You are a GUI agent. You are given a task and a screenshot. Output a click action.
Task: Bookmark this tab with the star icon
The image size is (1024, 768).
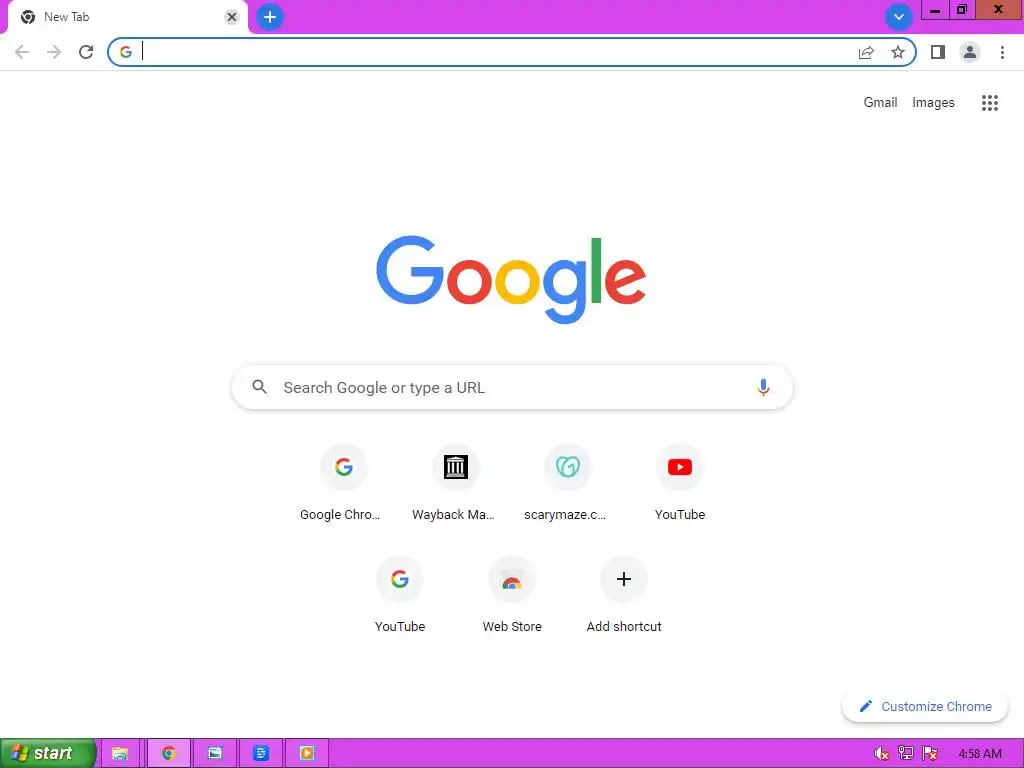(898, 52)
